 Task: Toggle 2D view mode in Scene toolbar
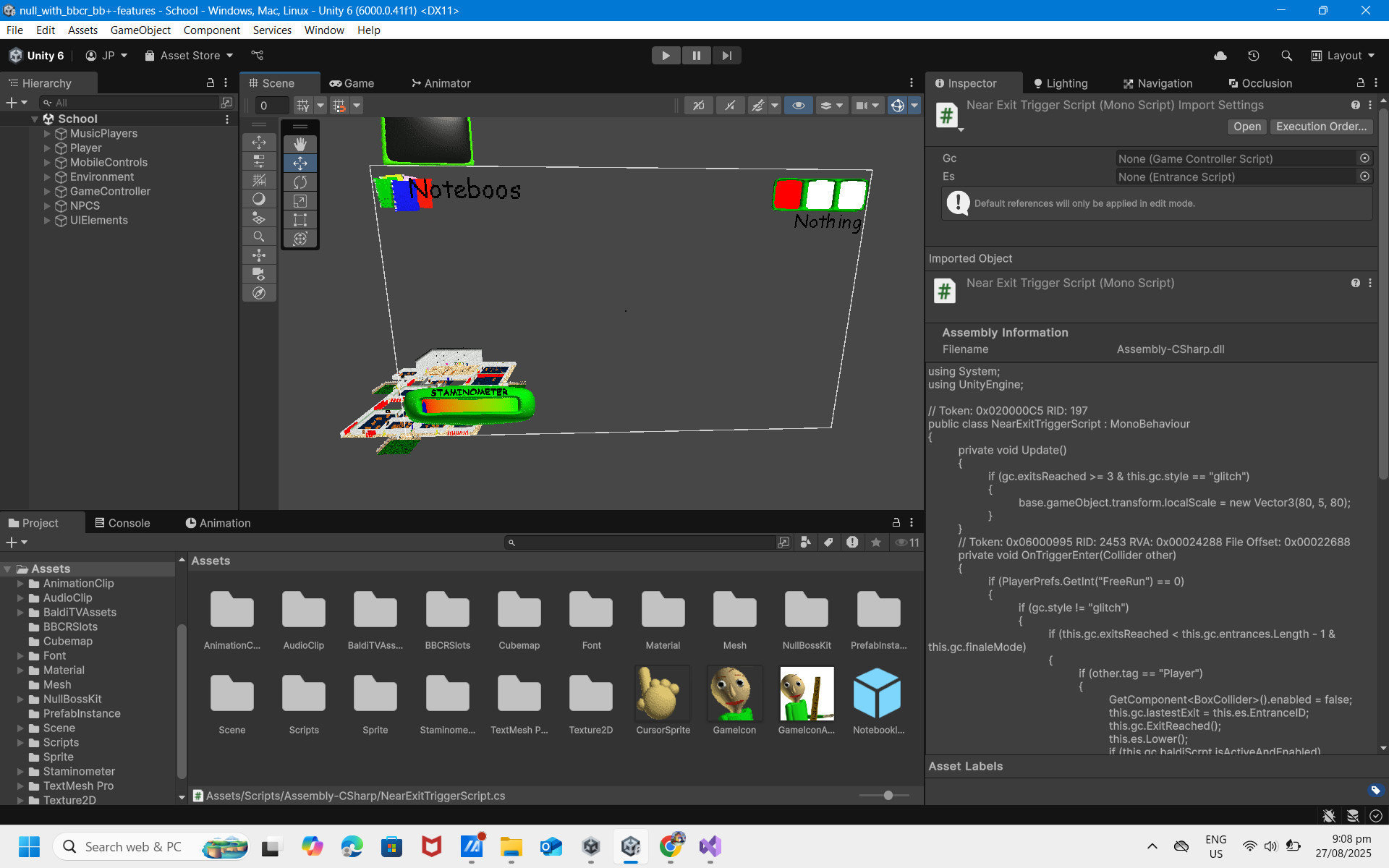coord(698,105)
